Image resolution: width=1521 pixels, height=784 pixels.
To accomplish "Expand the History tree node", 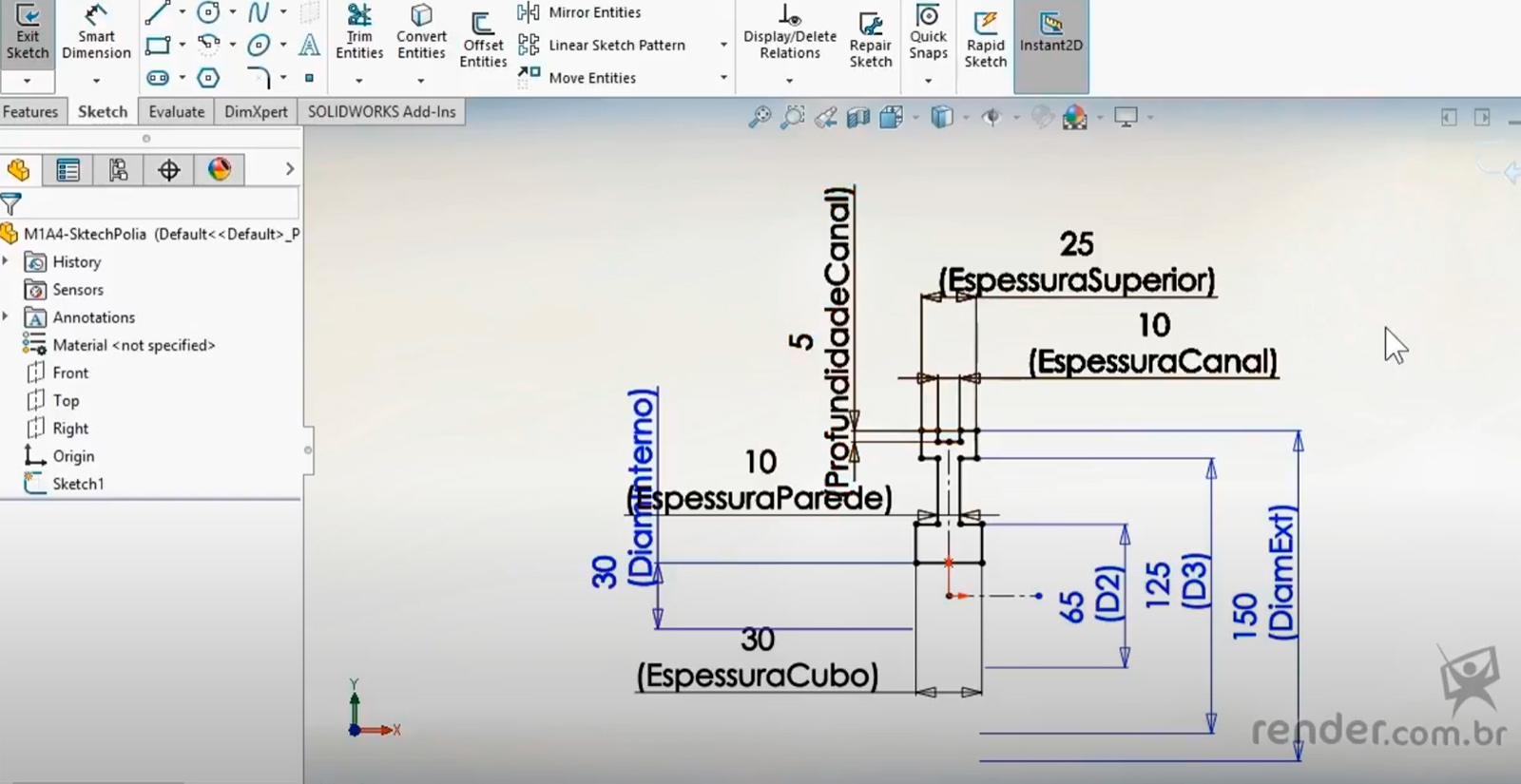I will (x=7, y=261).
